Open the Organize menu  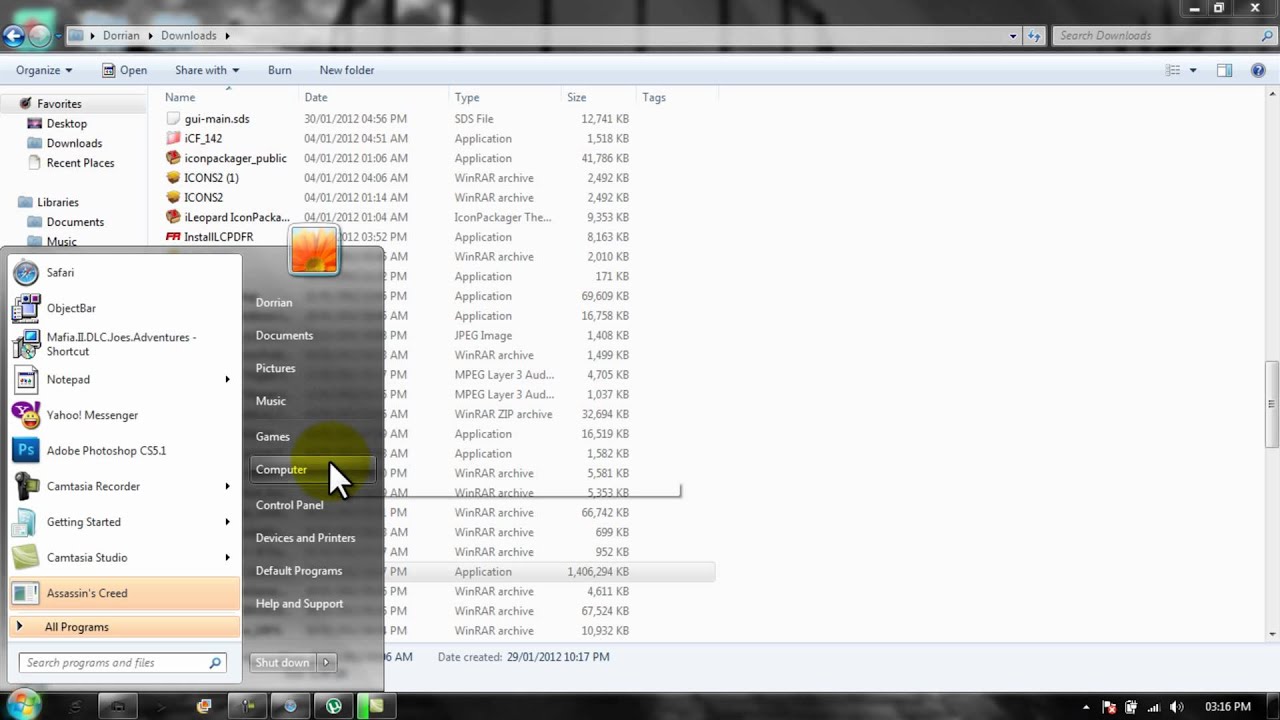[x=44, y=70]
